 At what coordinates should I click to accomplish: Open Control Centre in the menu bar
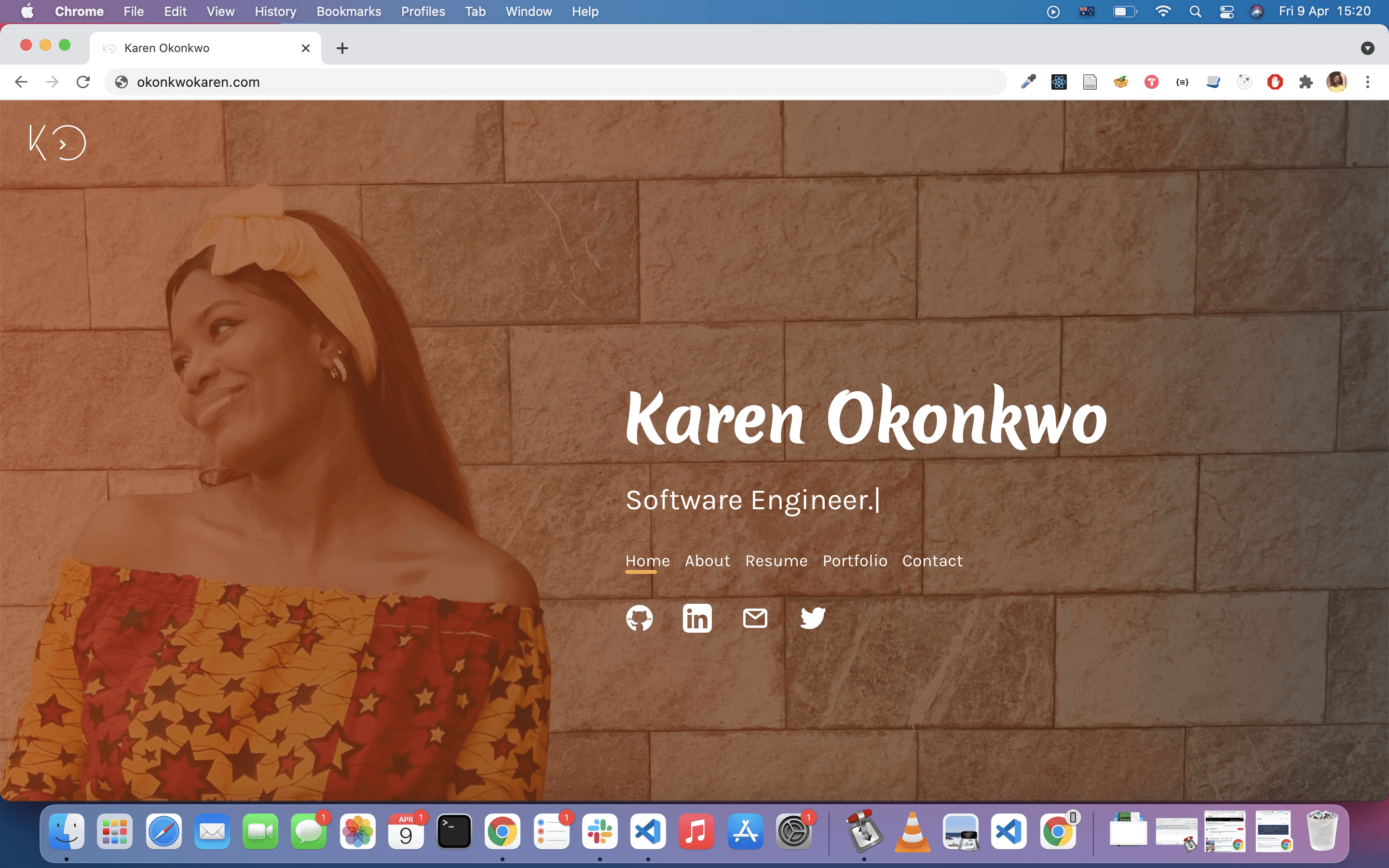pos(1227,11)
